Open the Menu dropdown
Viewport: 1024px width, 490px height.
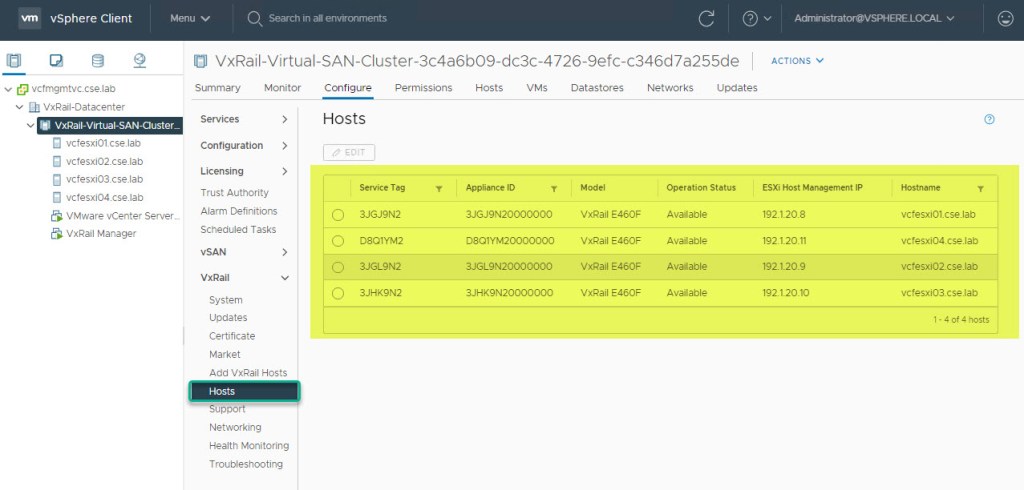190,18
